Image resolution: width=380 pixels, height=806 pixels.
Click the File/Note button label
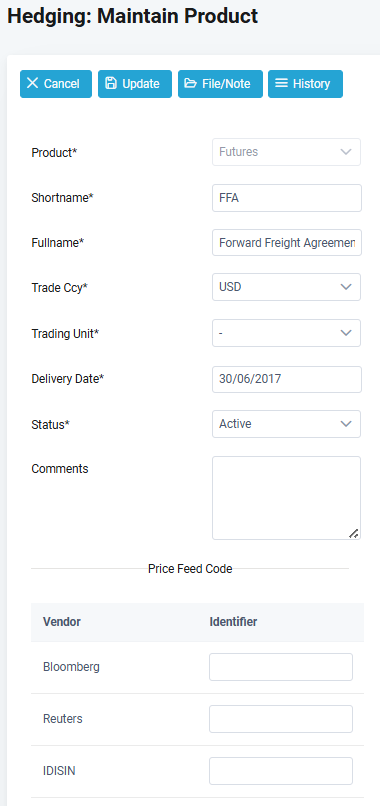(226, 84)
